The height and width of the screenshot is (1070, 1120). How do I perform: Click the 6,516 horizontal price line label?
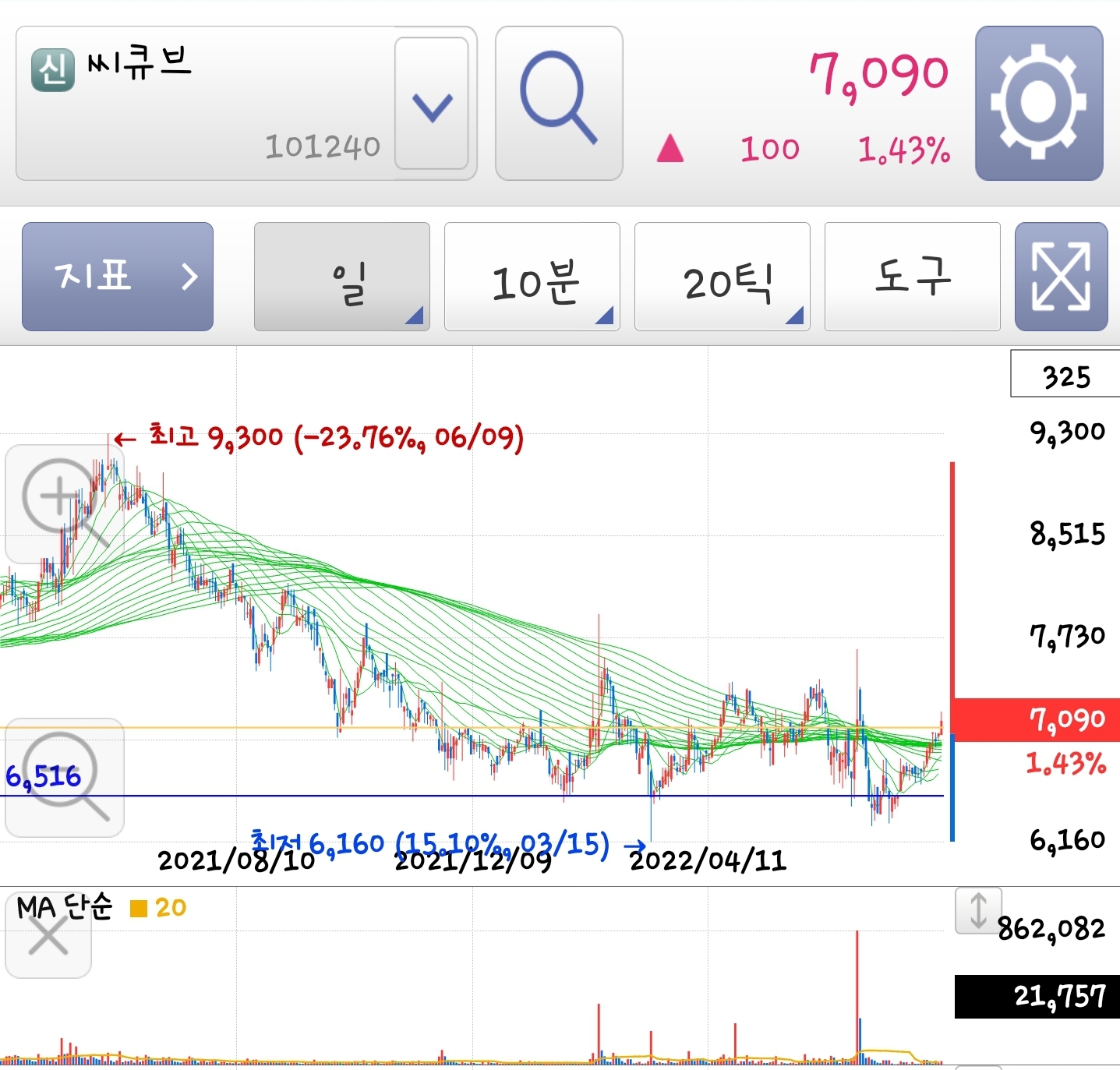[x=43, y=776]
